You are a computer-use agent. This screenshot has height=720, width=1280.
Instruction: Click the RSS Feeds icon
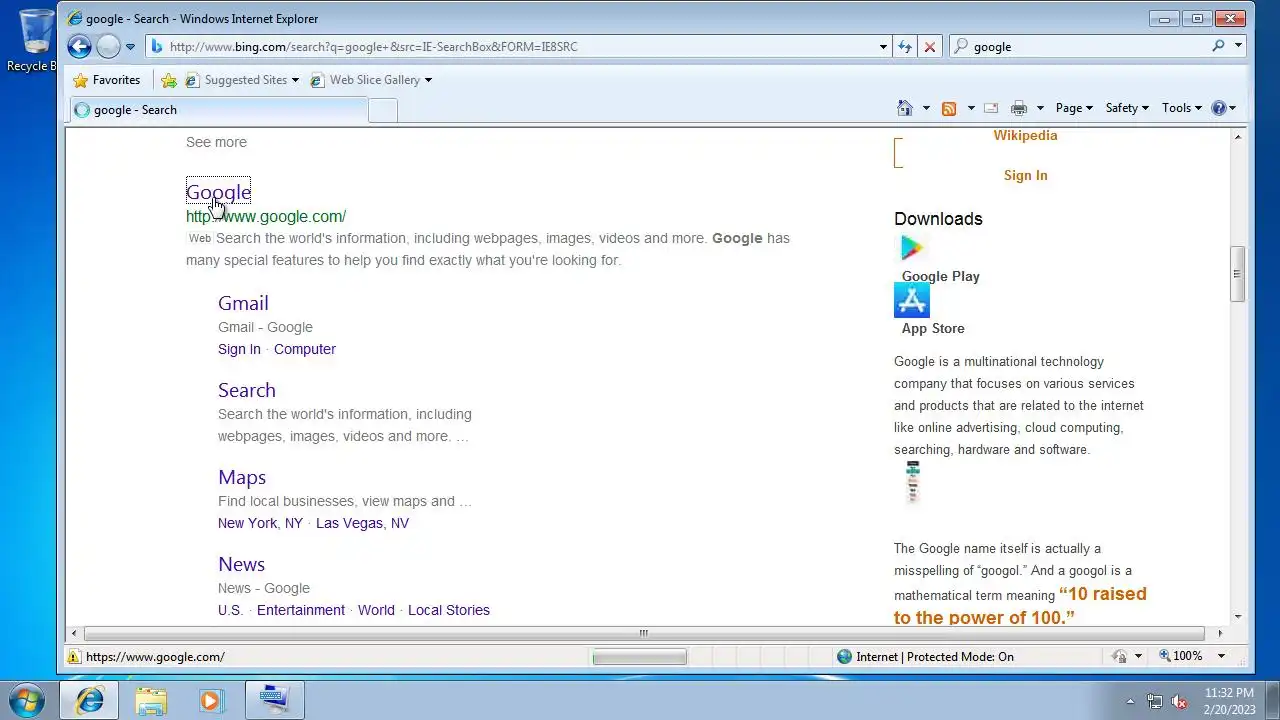[949, 108]
